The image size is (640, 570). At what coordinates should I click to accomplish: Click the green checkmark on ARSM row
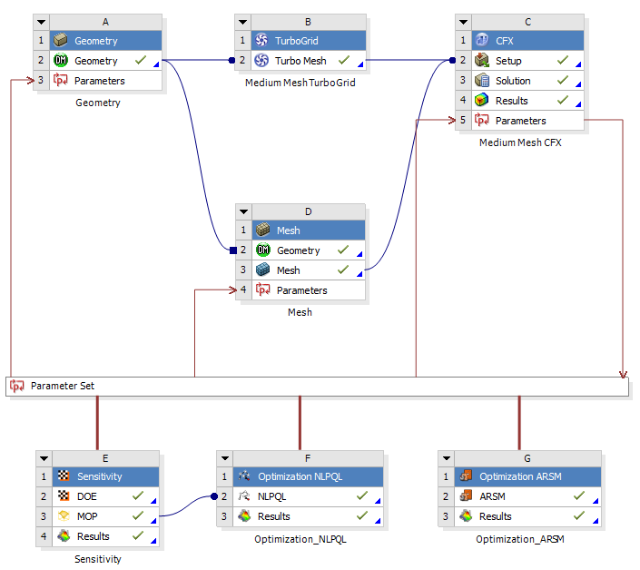click(x=578, y=497)
